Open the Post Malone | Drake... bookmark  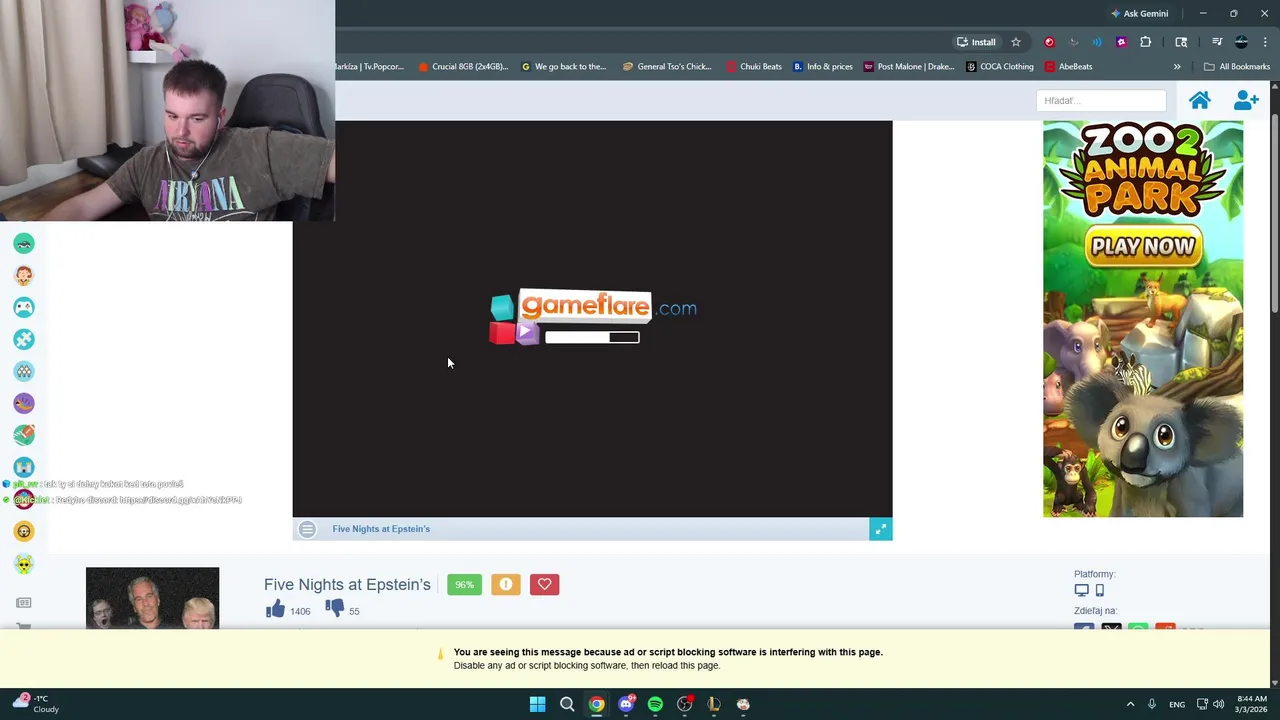coord(909,67)
